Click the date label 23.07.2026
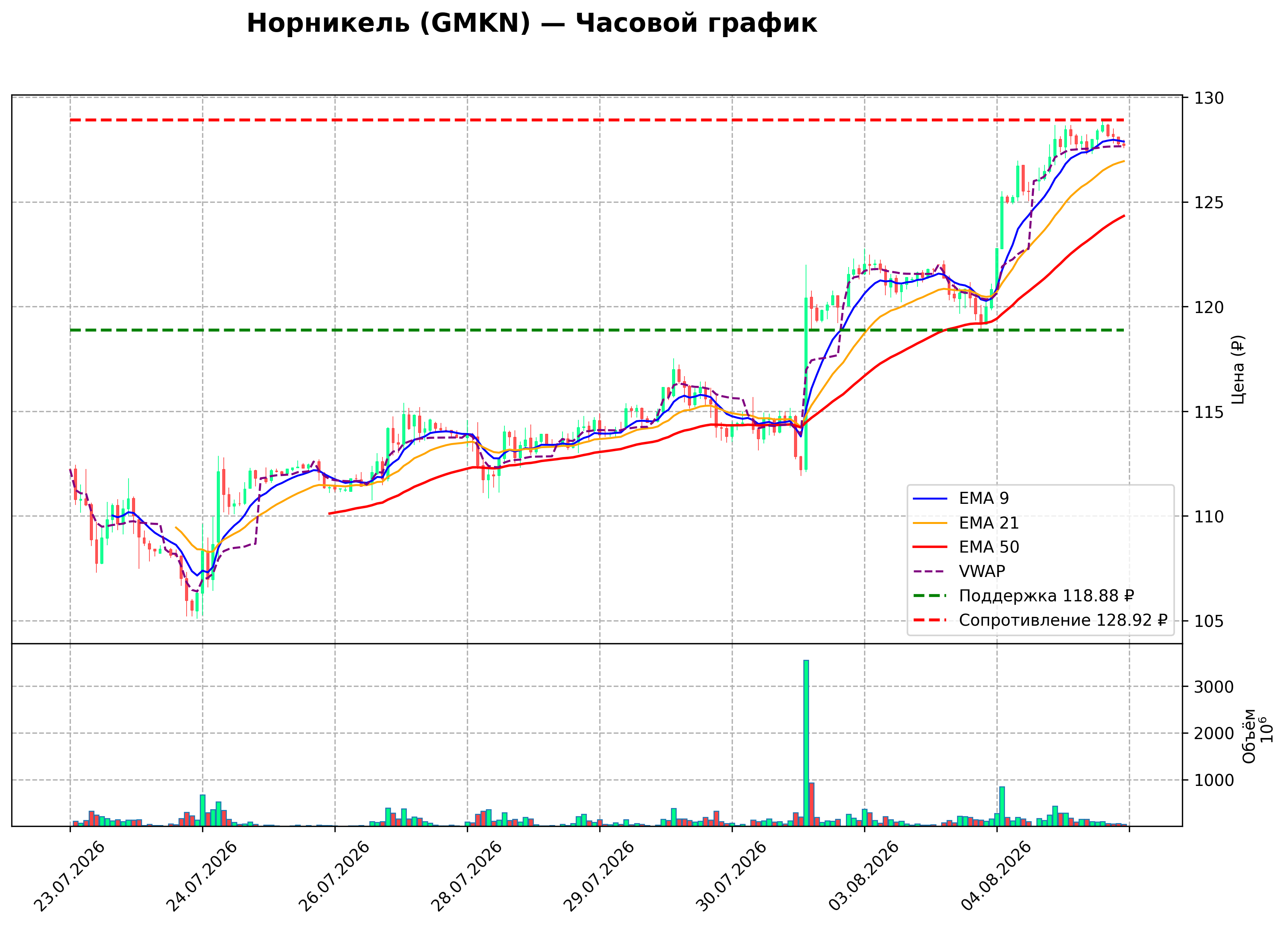This screenshot has width=1288, height=926. (x=69, y=877)
